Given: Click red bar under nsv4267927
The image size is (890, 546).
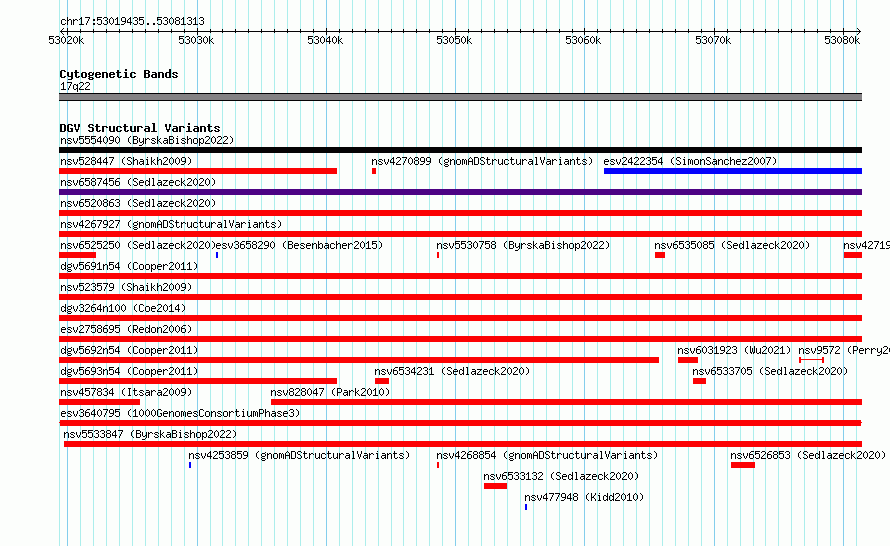Looking at the screenshot, I should click(460, 234).
